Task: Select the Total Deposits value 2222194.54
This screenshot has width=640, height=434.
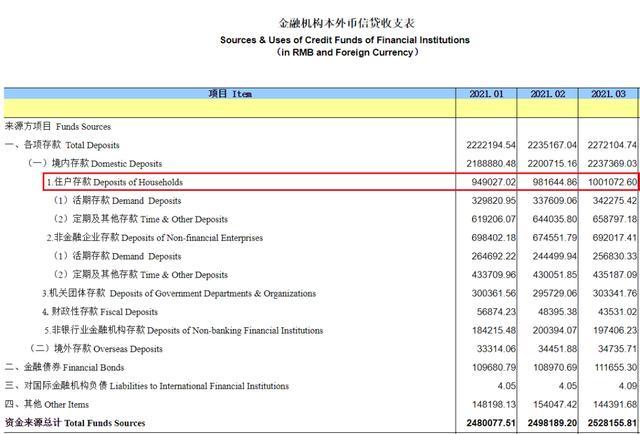Action: 491,145
